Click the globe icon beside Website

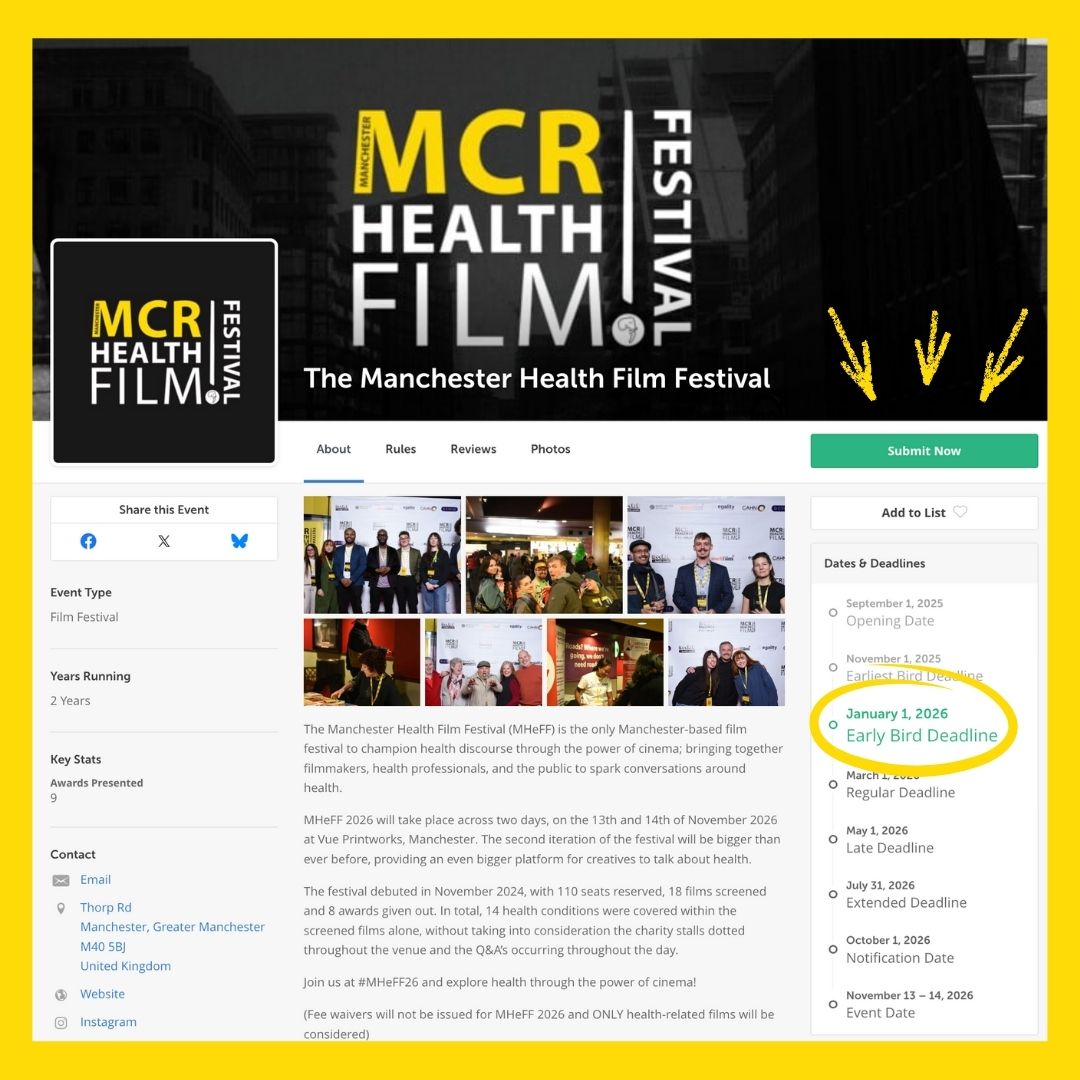[61, 995]
